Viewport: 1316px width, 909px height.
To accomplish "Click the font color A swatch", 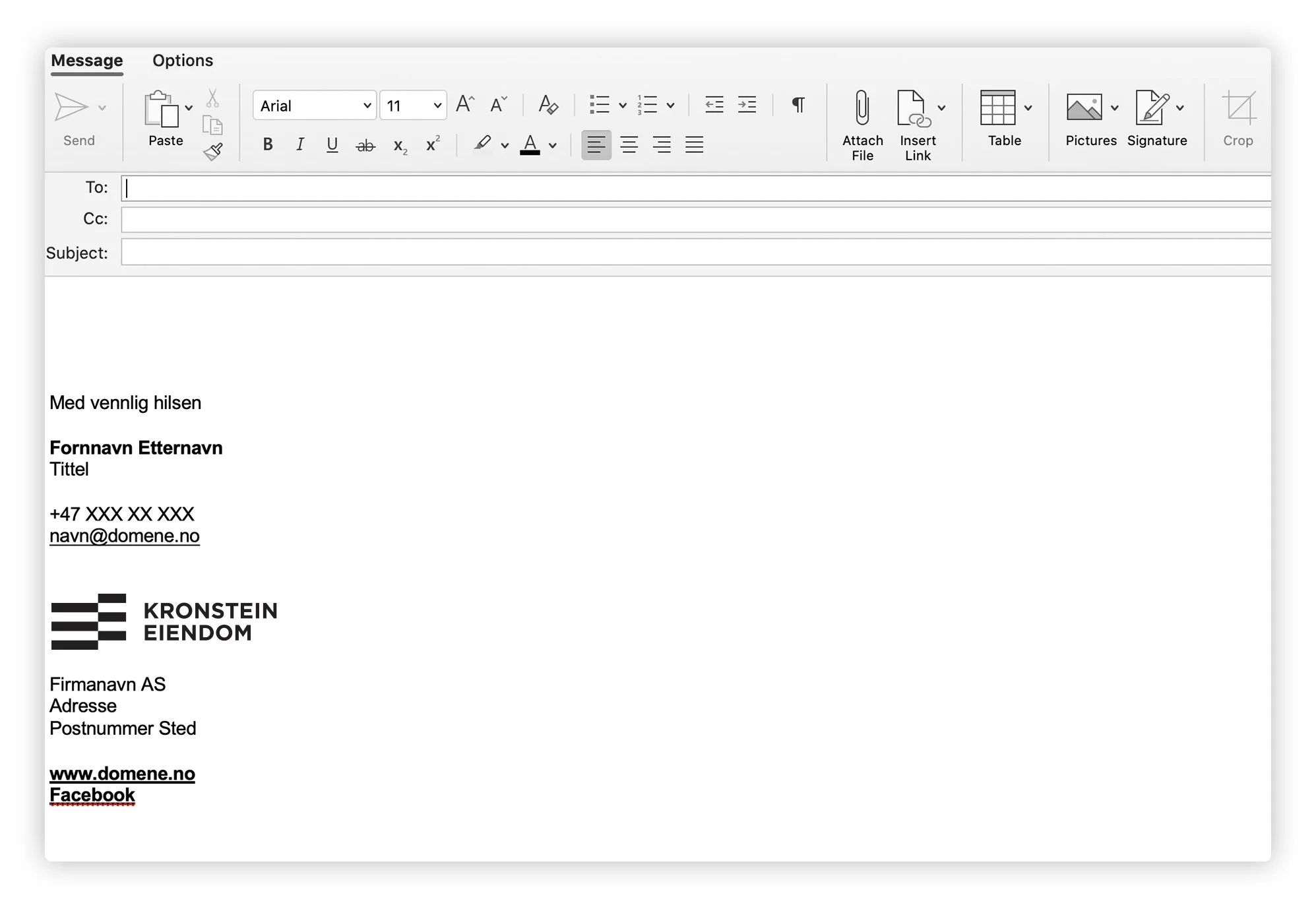I will pos(530,144).
